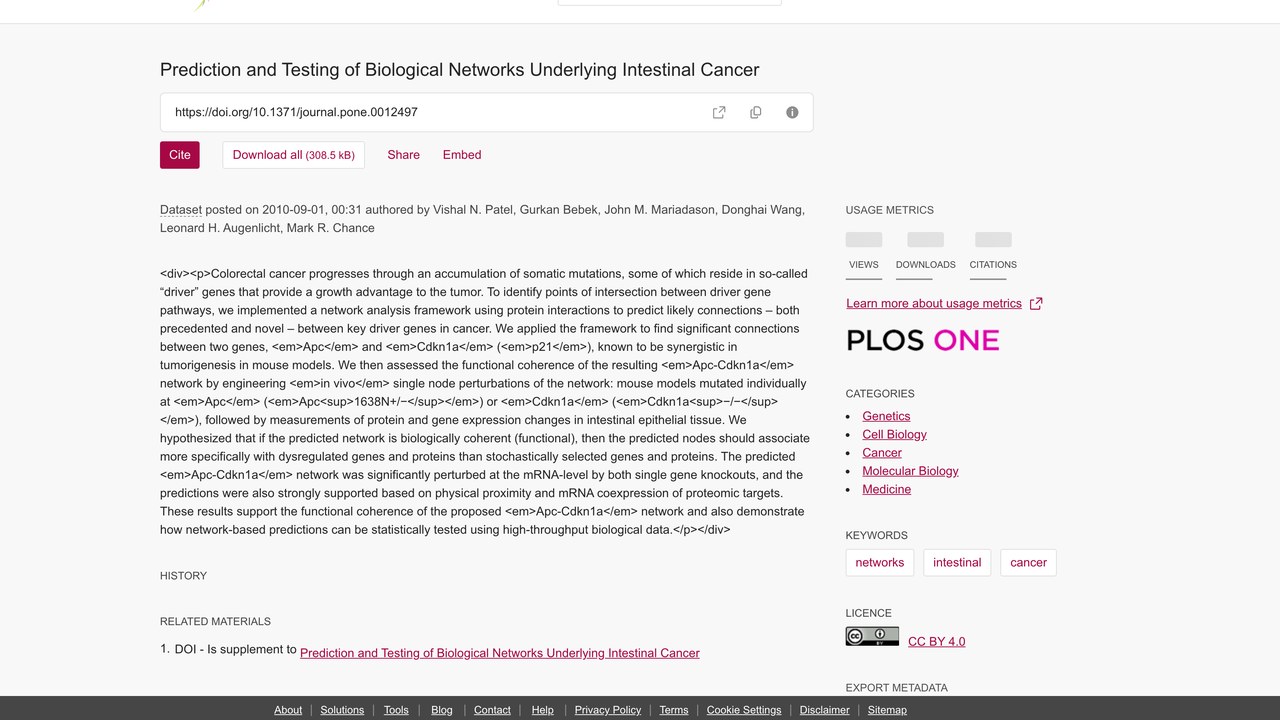Click the DOWNLOADS metric label

[x=926, y=265]
